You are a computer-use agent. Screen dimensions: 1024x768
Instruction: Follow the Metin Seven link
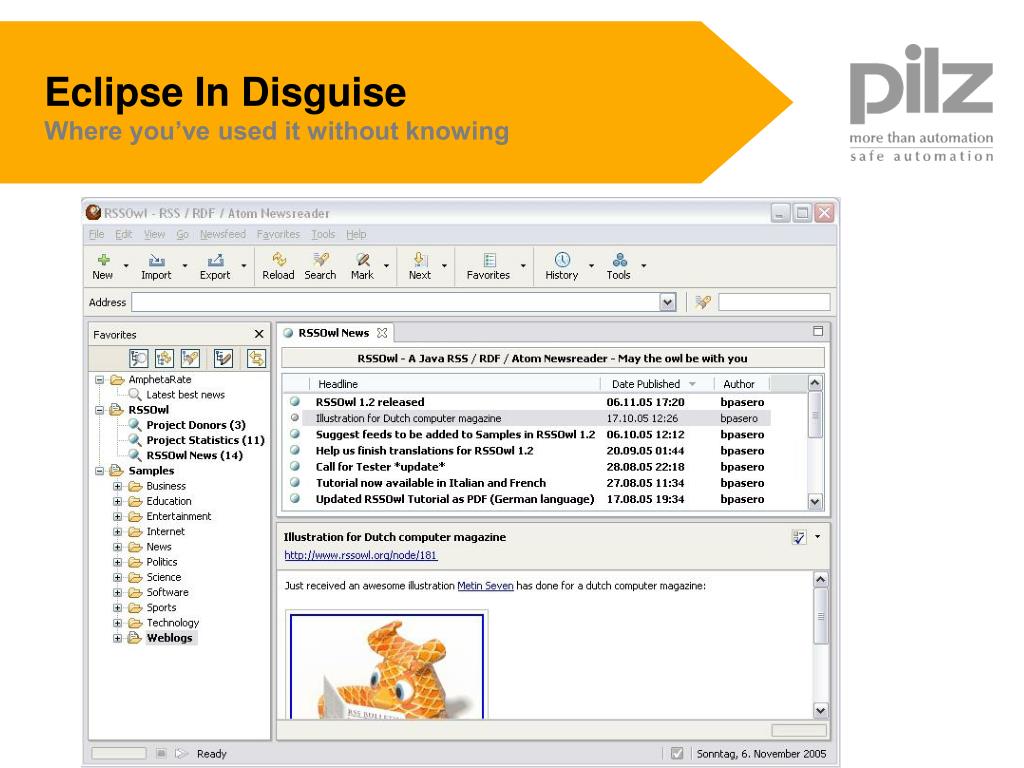pyautogui.click(x=485, y=586)
